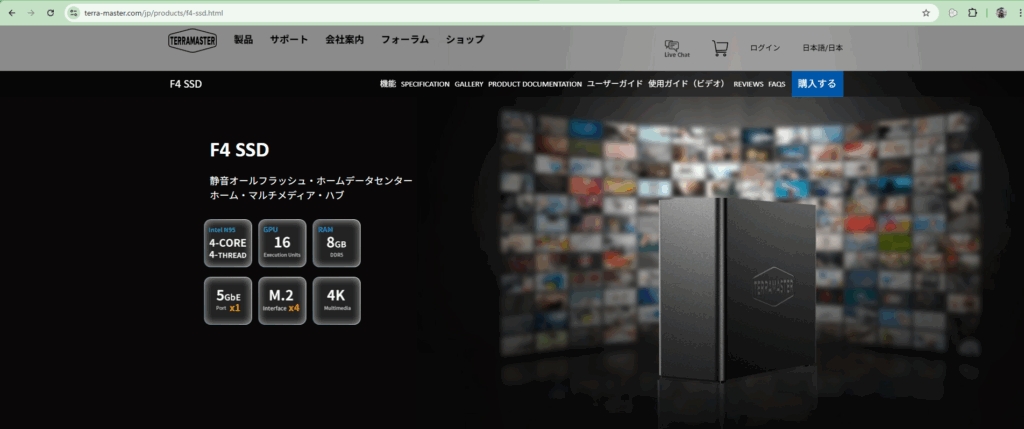This screenshot has height=429, width=1024.
Task: Click the RAM 8GB DDR5 badge
Action: (336, 243)
